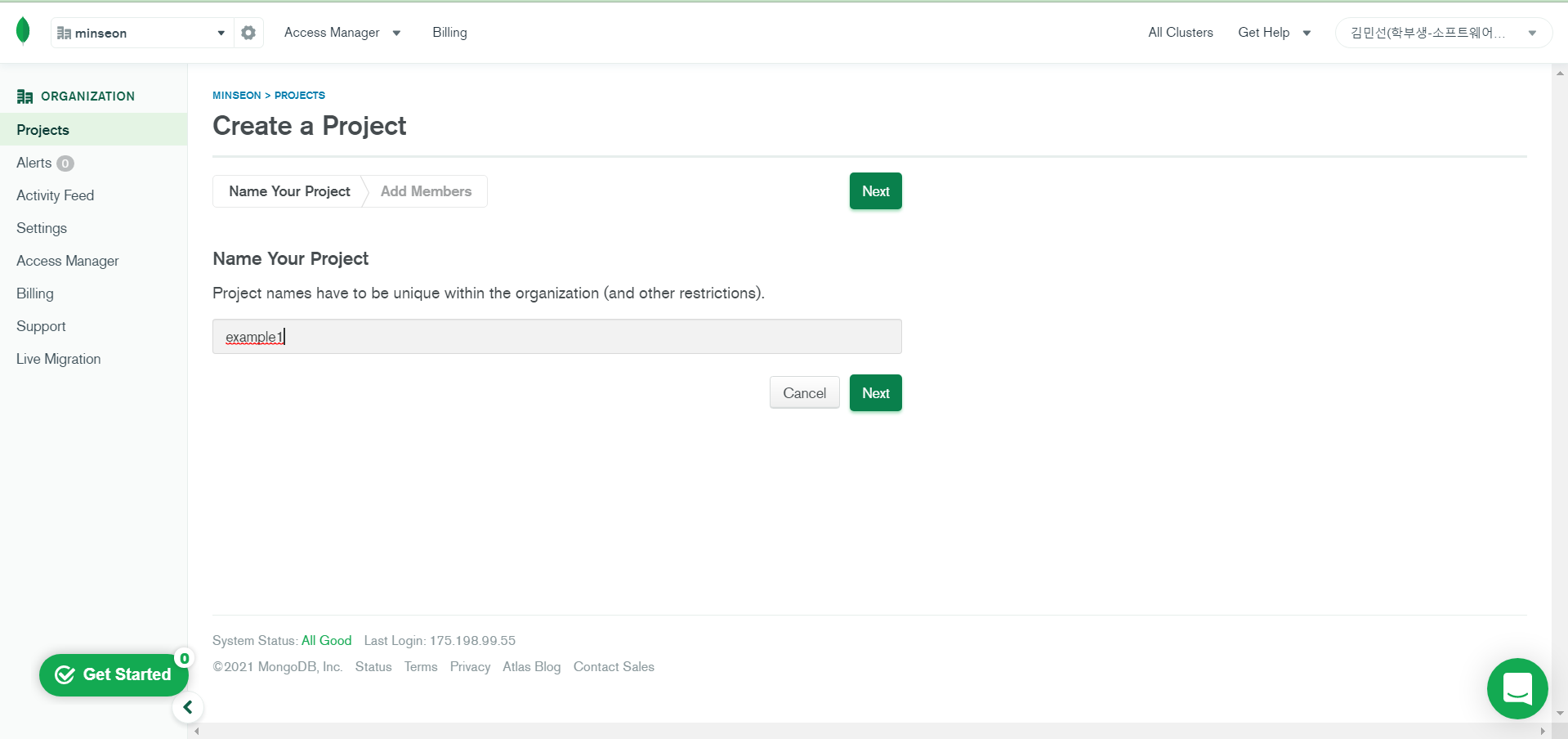Open the user account dropdown
The width and height of the screenshot is (1568, 739).
1443,33
